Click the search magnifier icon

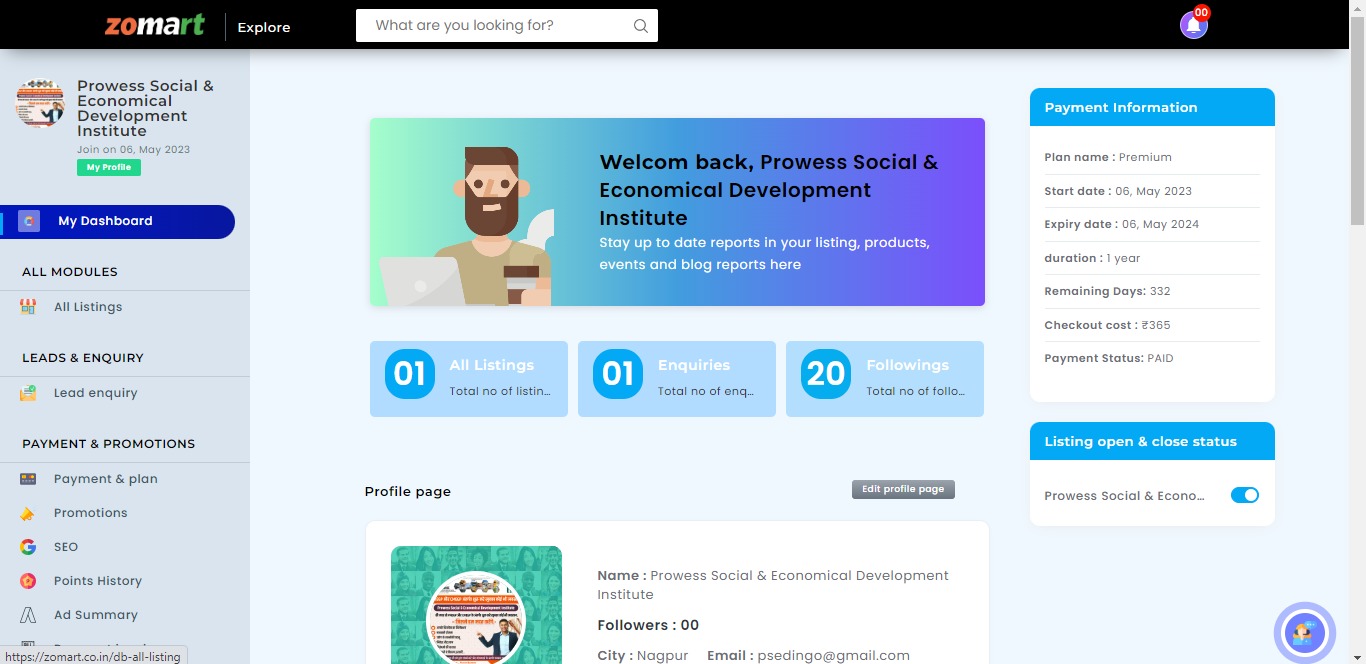(641, 26)
